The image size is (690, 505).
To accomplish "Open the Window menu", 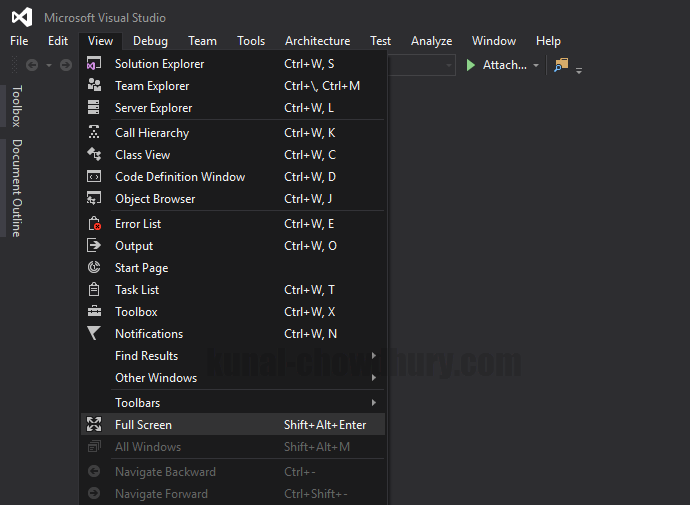I will click(494, 41).
